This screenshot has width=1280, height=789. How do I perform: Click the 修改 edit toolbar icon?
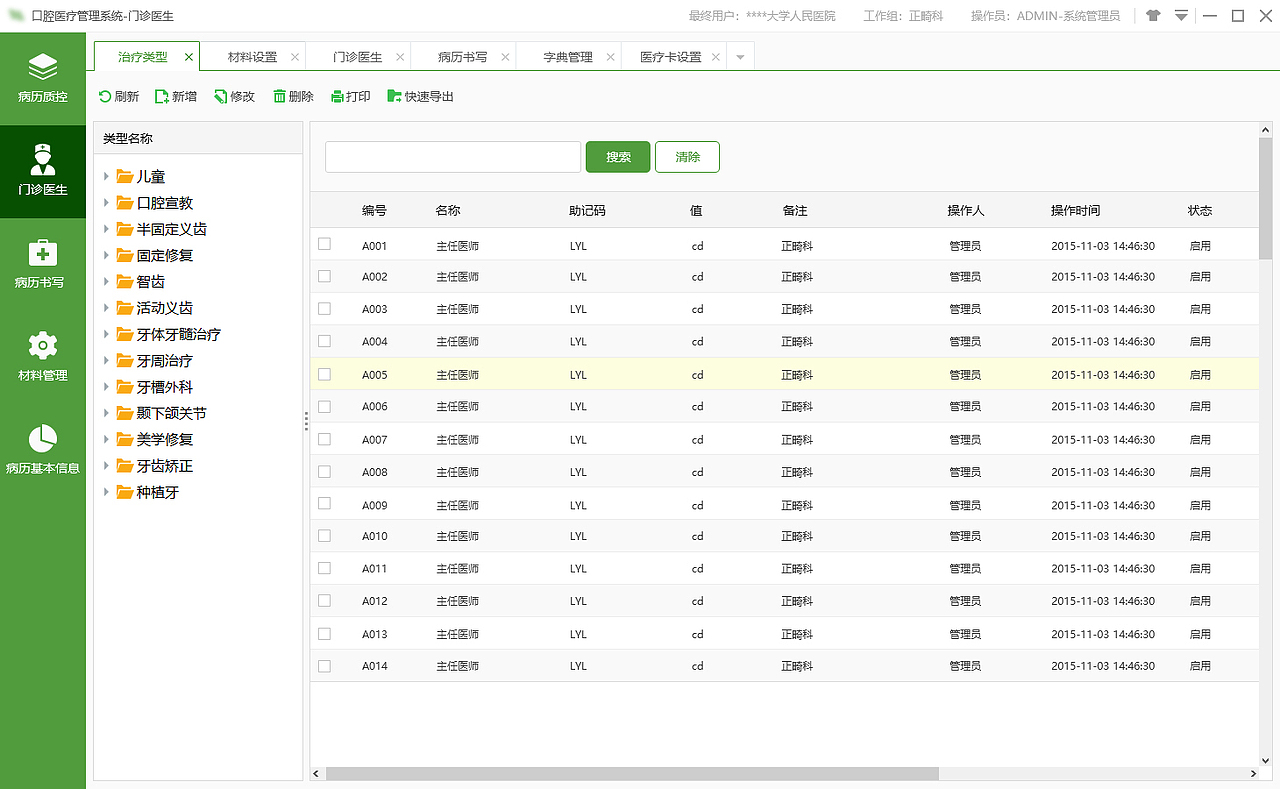(x=220, y=97)
